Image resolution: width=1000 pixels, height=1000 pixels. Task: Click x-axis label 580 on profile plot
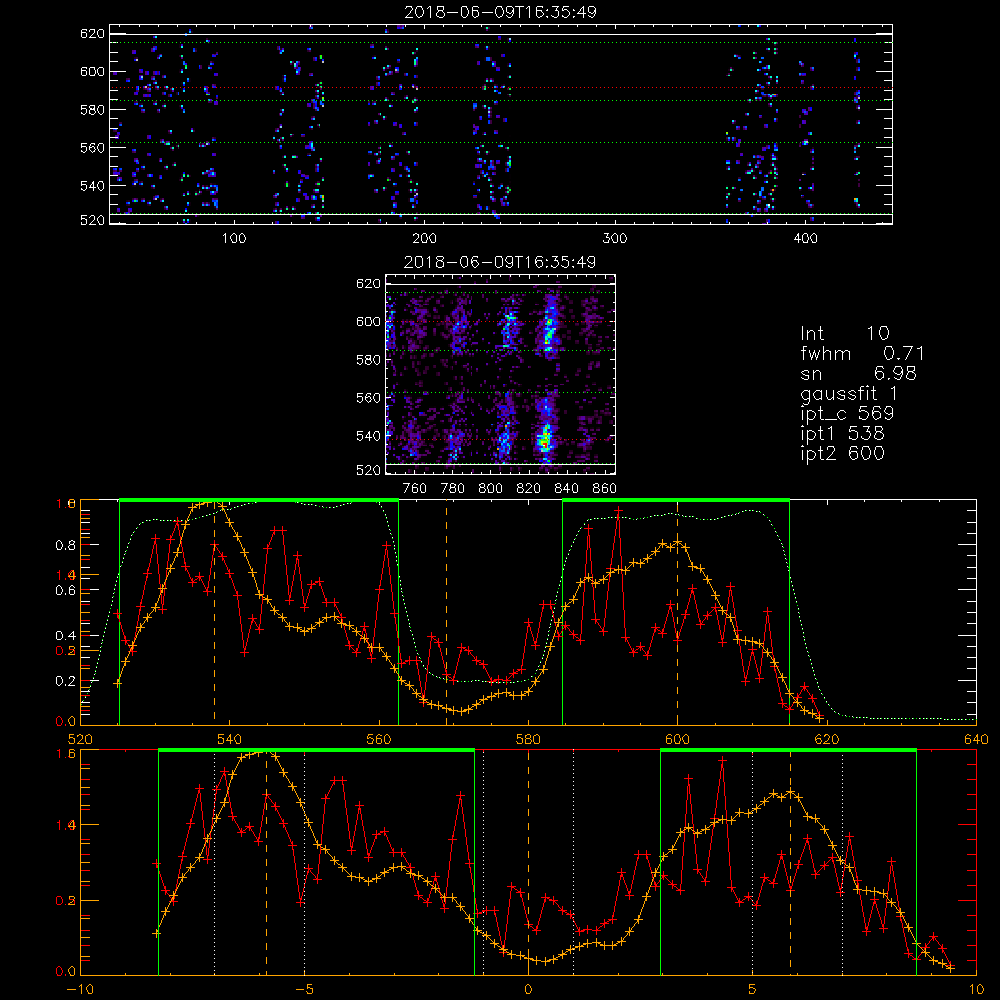528,740
